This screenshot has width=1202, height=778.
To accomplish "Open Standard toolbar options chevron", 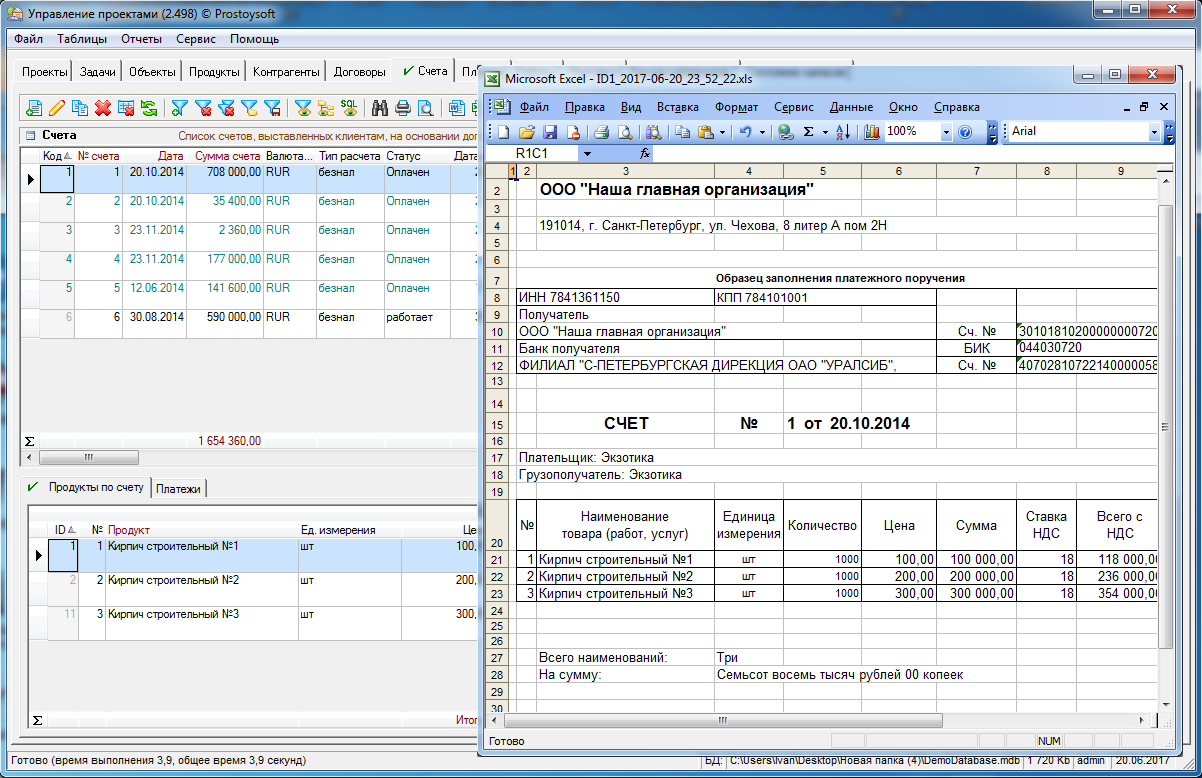I will [991, 131].
